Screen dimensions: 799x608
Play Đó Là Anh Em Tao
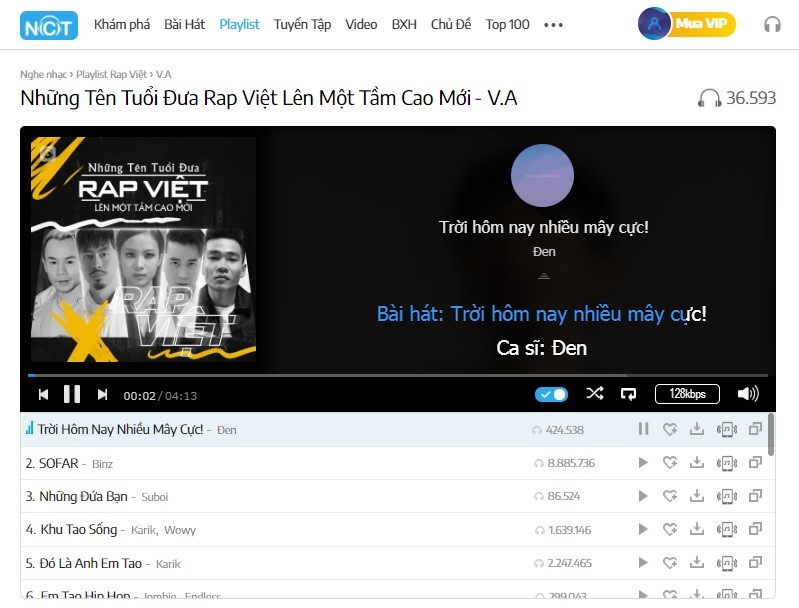(643, 563)
